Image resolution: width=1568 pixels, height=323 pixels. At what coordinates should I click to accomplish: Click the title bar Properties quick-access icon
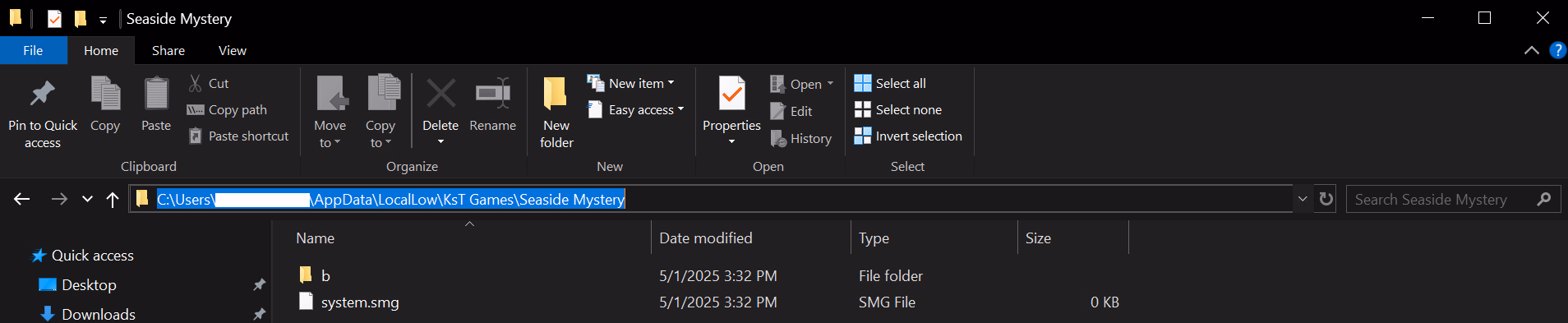click(x=54, y=18)
